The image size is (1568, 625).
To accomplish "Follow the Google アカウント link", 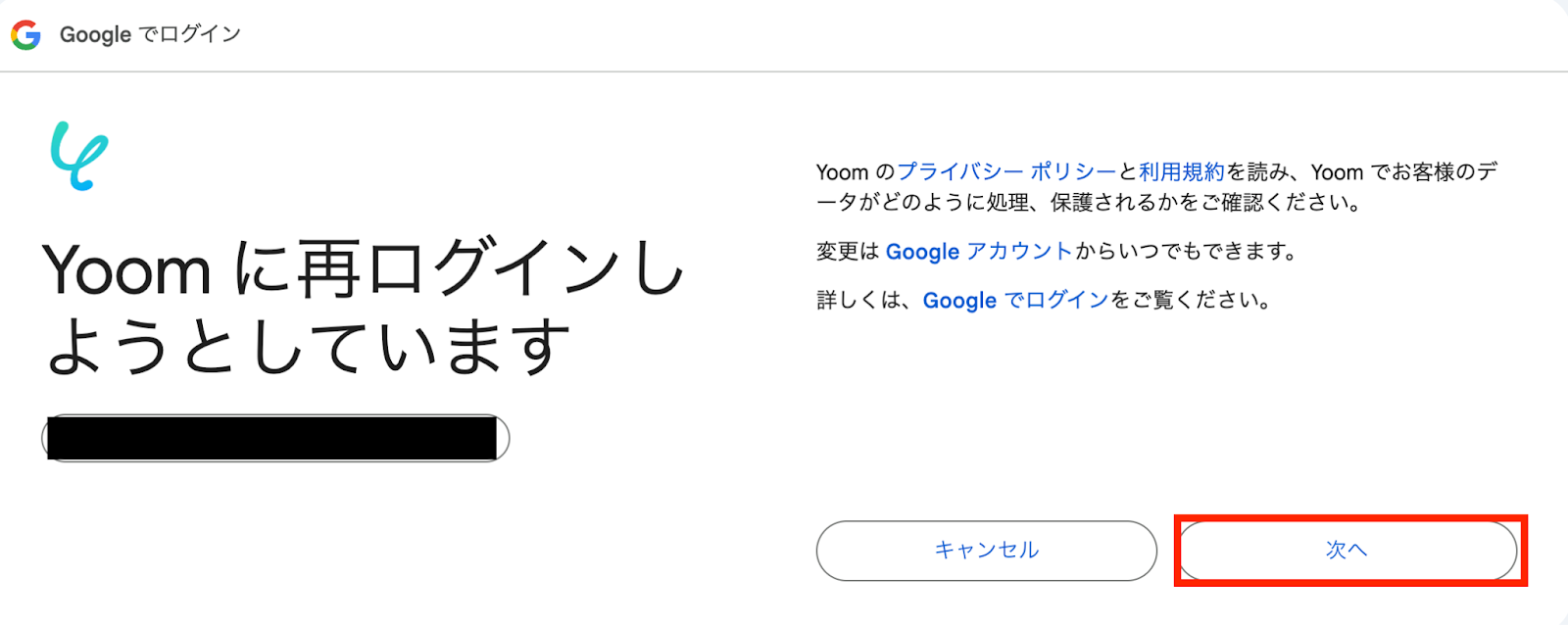I will pyautogui.click(x=979, y=251).
